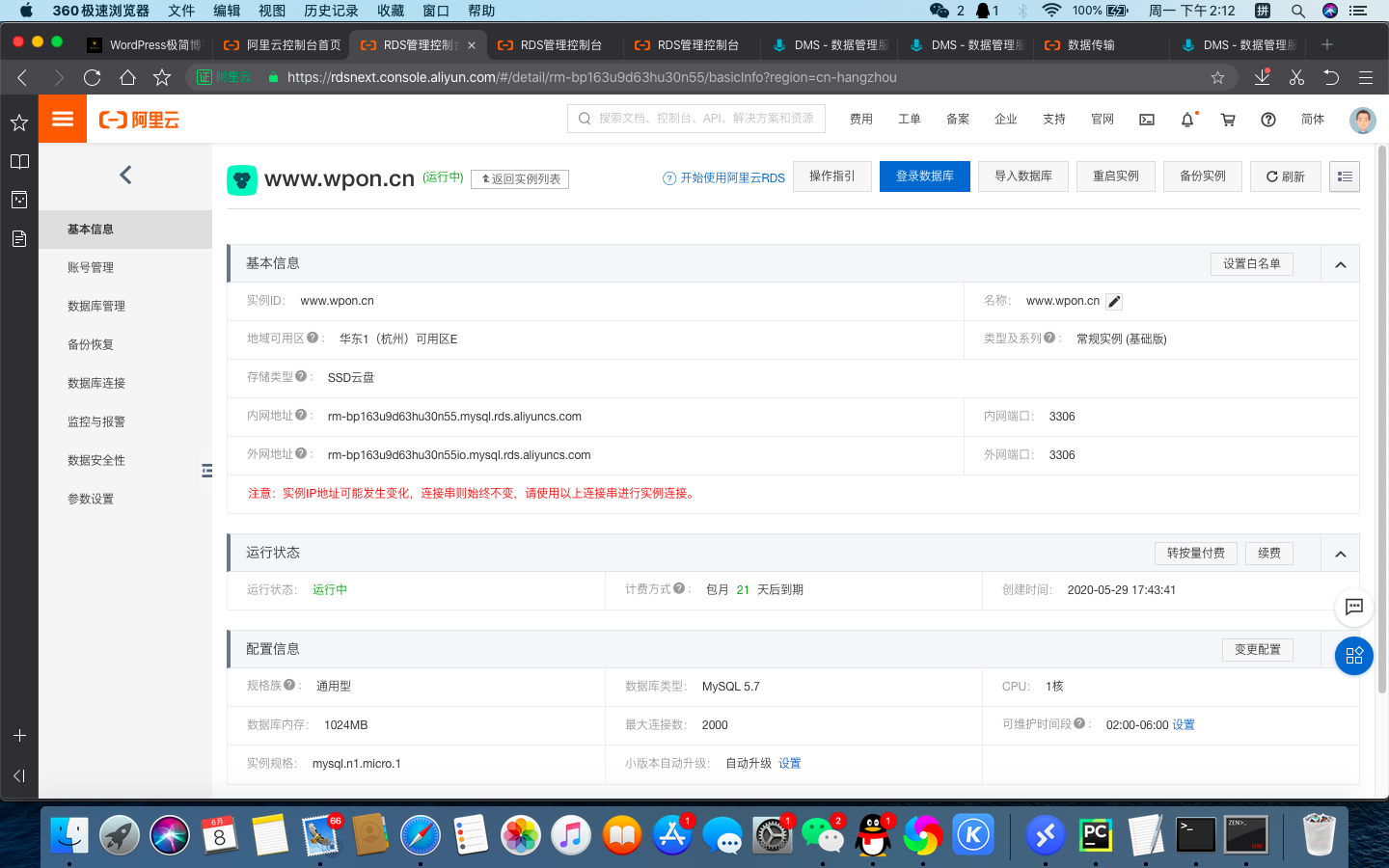Click help icon next to 内网地址
This screenshot has width=1389, height=868.
coord(301,416)
